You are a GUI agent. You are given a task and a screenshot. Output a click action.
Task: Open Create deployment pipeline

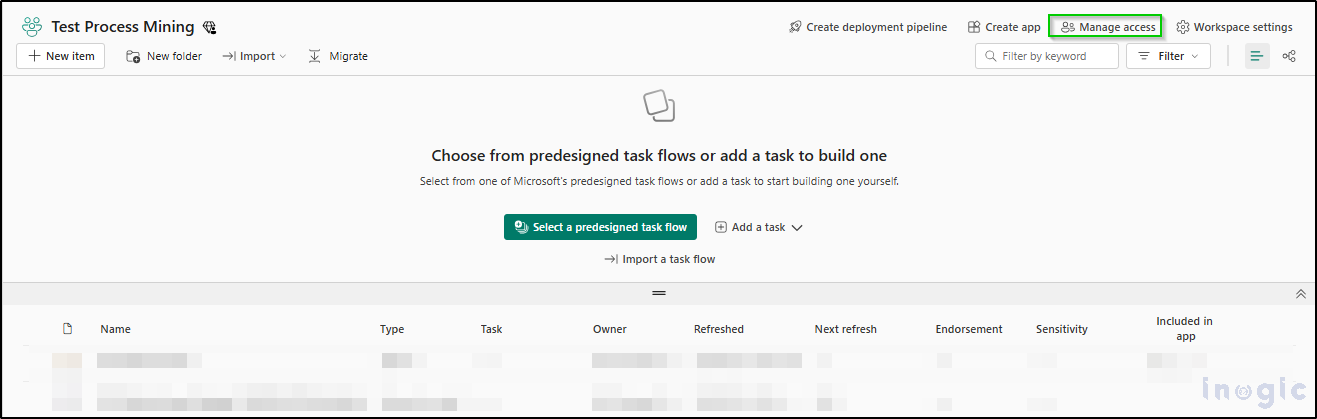pyautogui.click(x=868, y=27)
